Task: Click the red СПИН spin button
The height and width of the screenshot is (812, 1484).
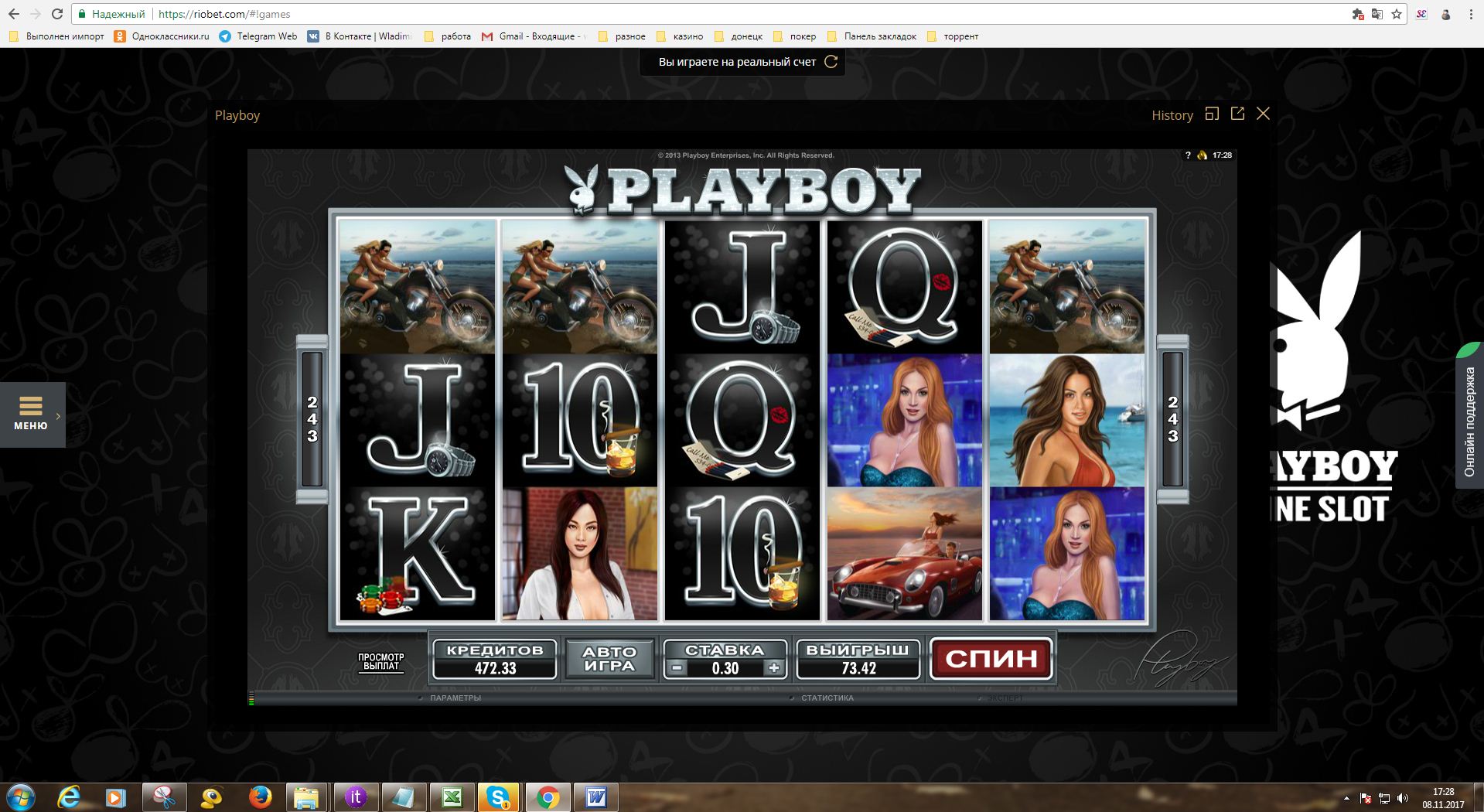Action: point(991,659)
